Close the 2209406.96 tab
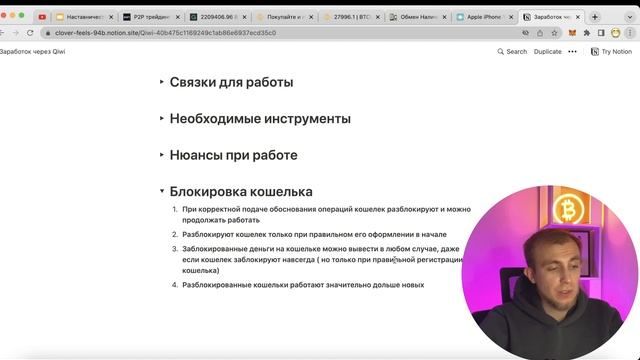This screenshot has height=360, width=640. coord(244,17)
